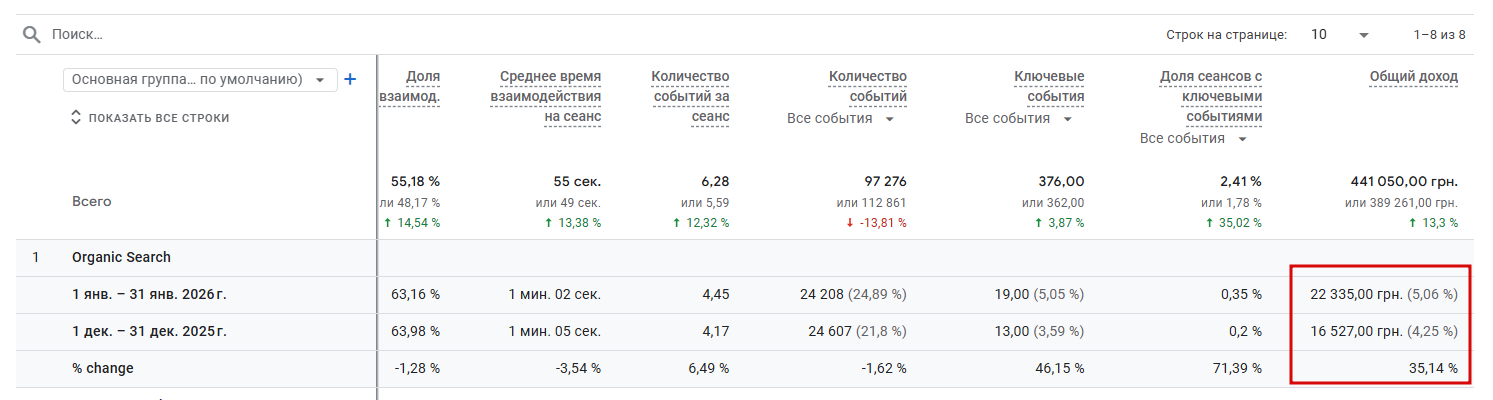Click the % change row label

102,369
